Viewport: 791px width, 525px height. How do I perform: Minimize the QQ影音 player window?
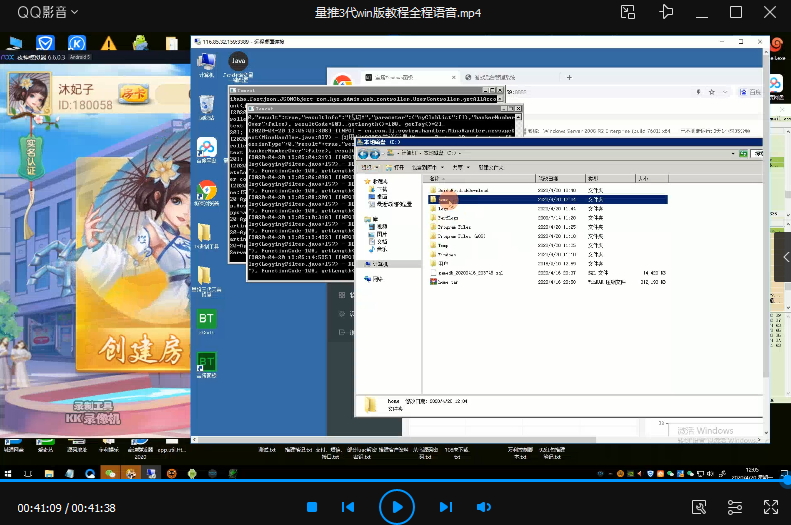pos(700,13)
